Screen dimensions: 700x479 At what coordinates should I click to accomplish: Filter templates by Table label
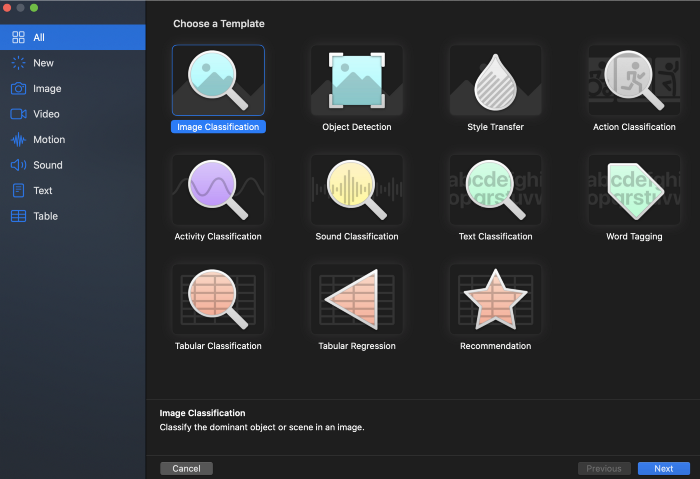(46, 216)
